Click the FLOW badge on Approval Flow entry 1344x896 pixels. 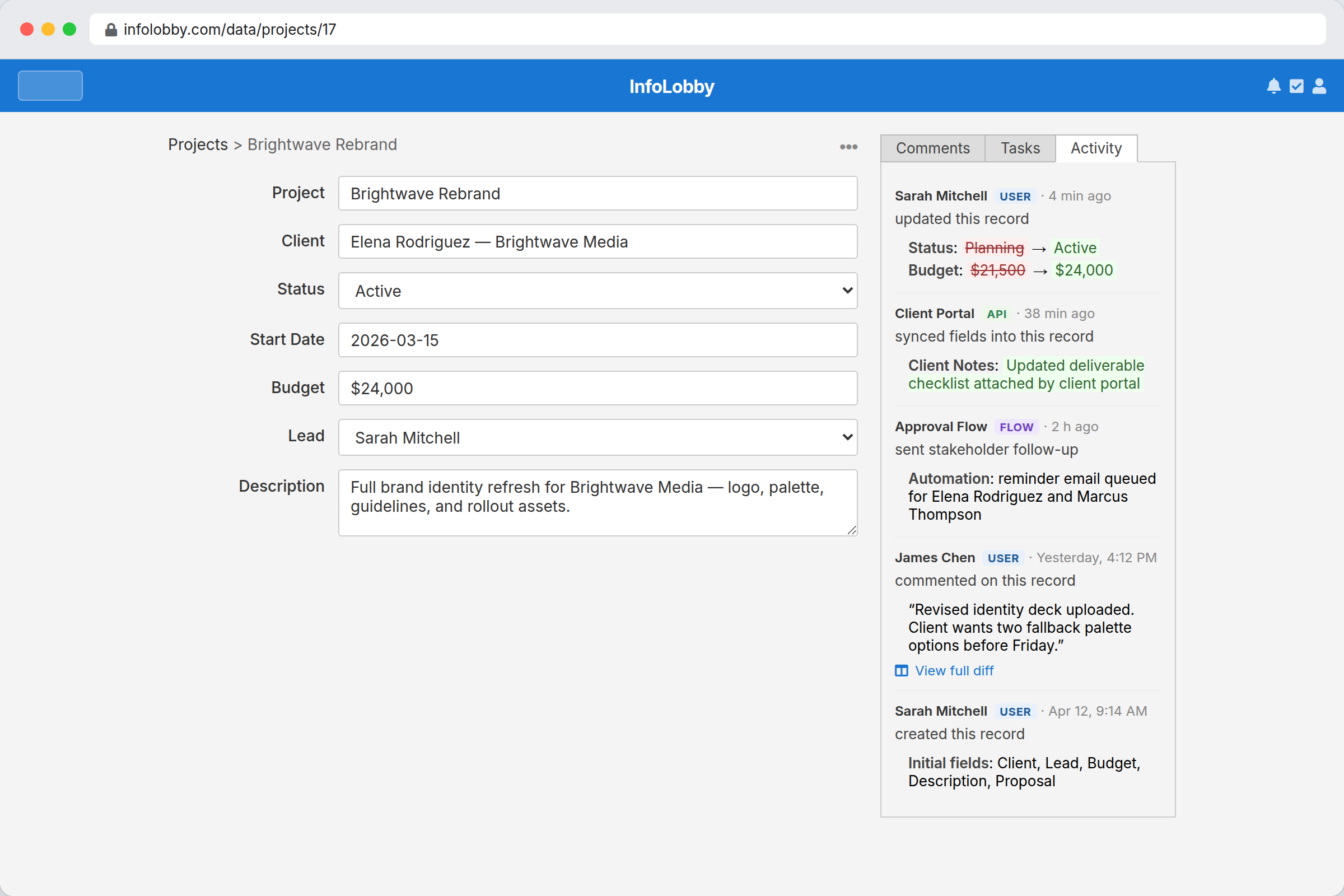pos(1016,427)
